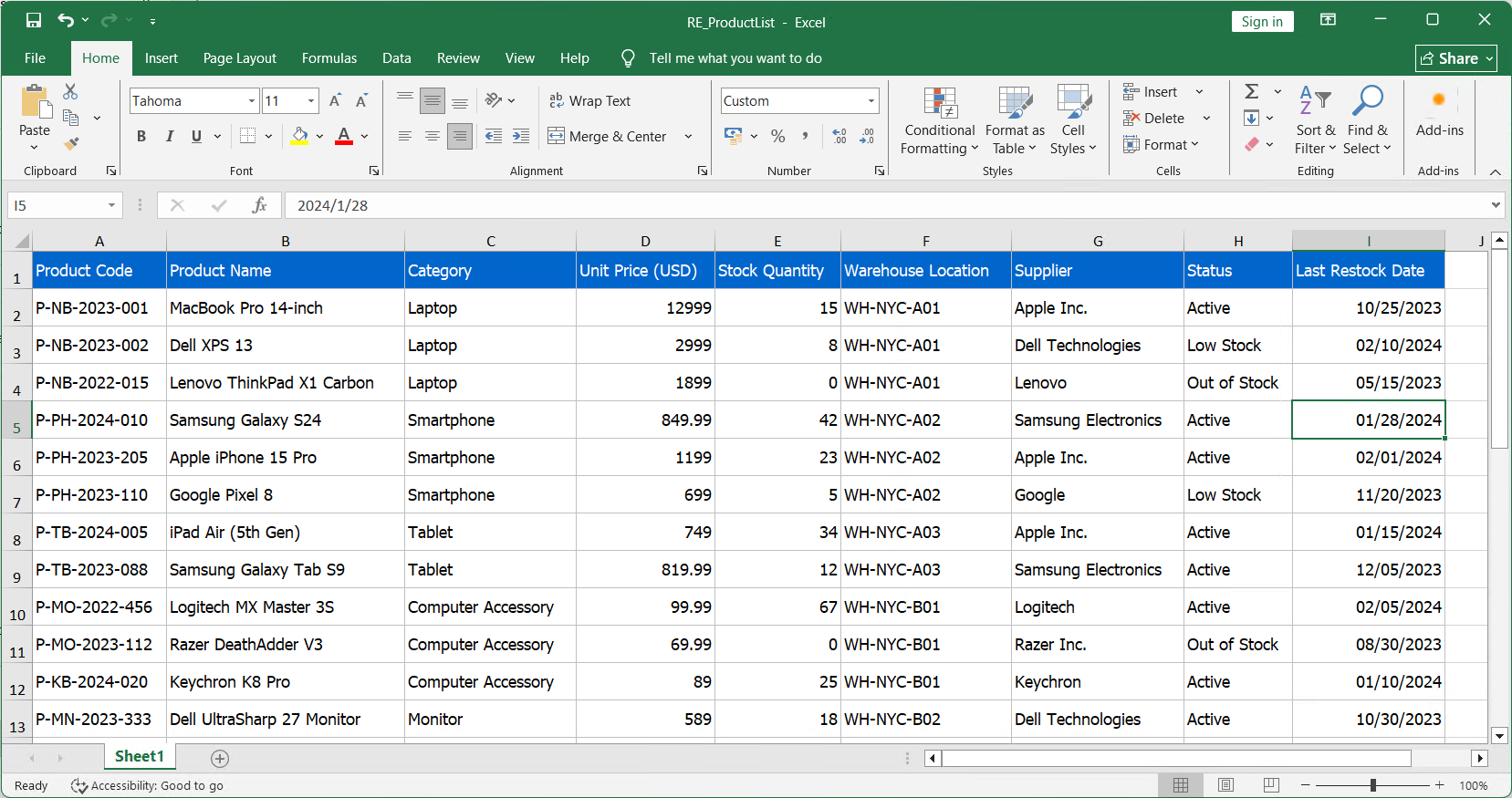Undo the last action
Viewport: 1512px width, 798px height.
66,20
